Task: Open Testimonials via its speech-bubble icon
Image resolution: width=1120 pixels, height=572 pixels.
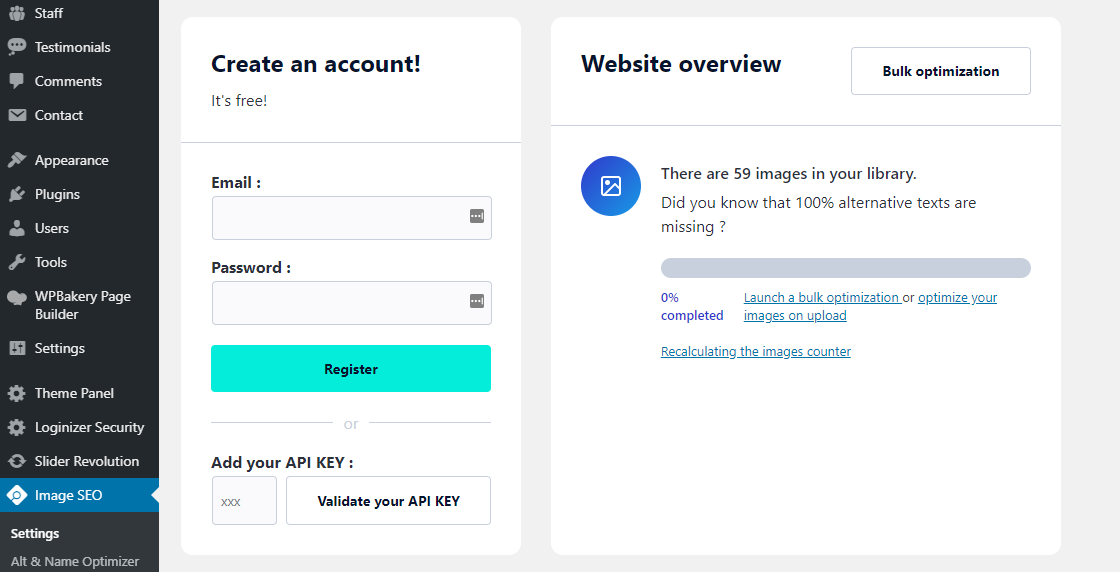Action: tap(17, 47)
